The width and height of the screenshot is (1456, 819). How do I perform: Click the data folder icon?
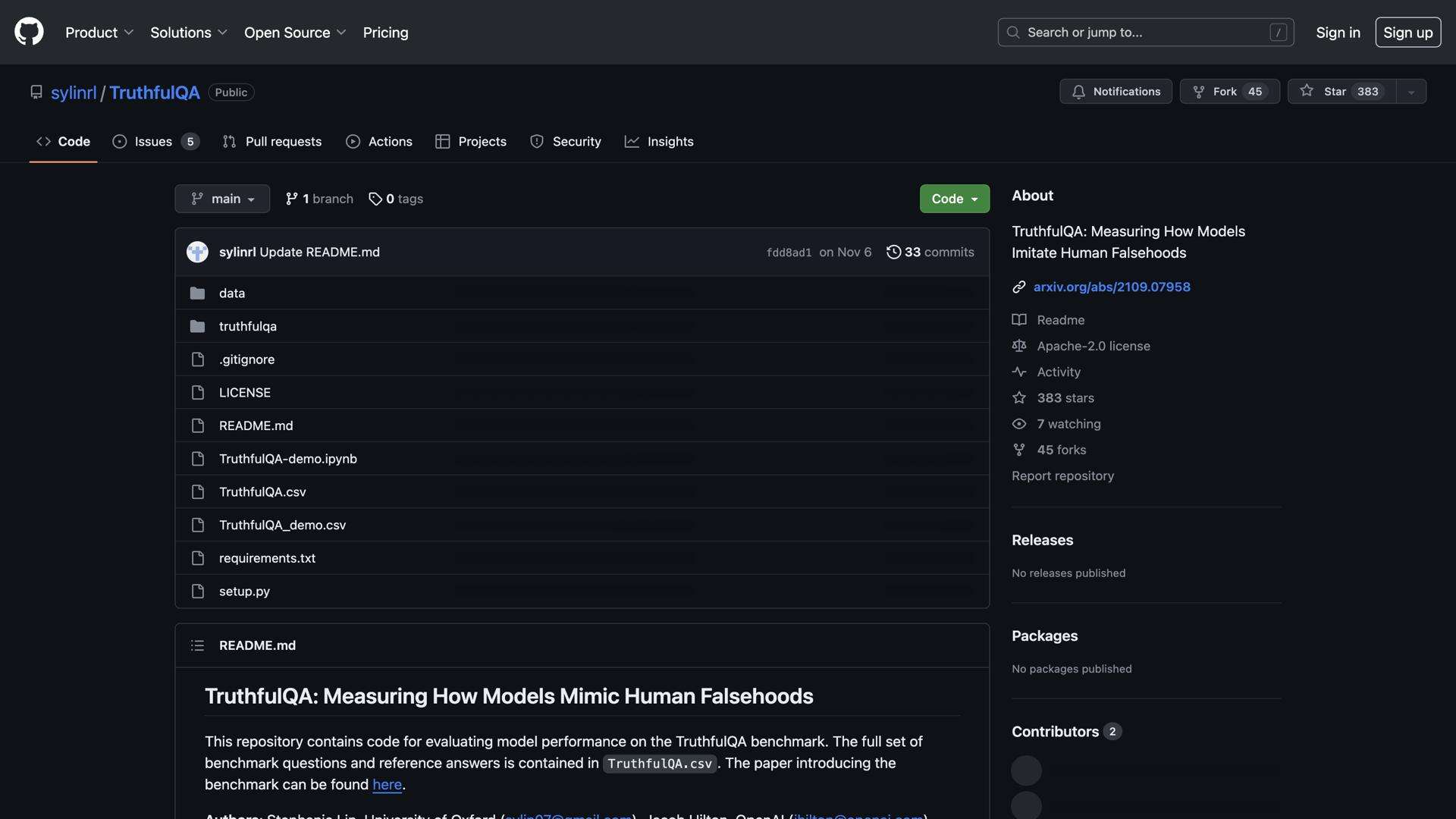(x=197, y=293)
